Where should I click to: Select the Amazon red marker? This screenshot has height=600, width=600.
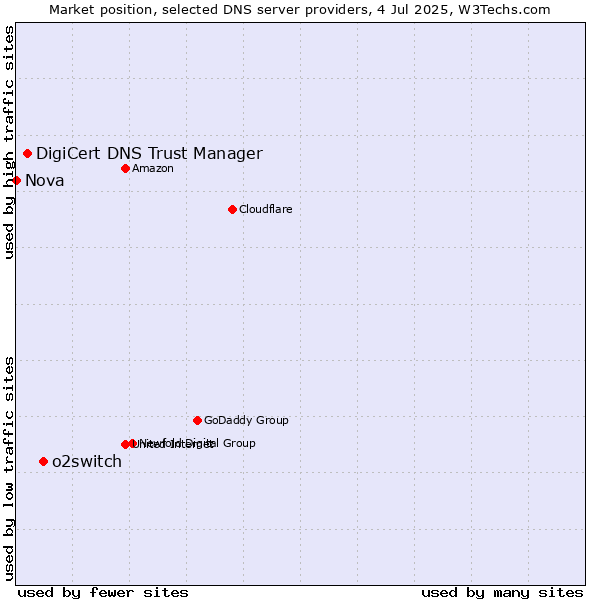click(126, 168)
